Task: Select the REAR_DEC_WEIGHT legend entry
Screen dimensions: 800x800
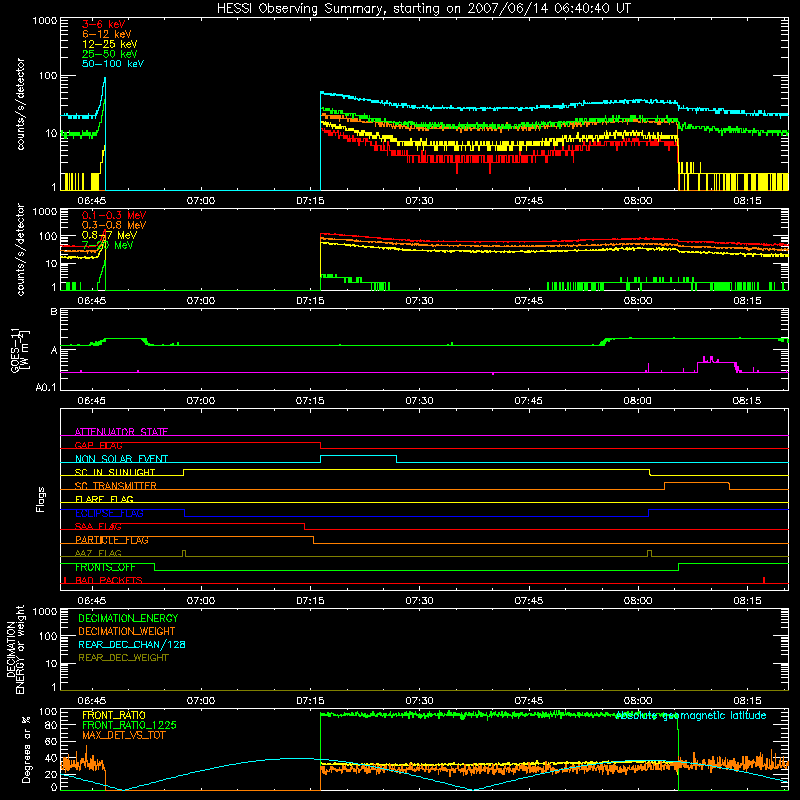Action: (x=123, y=658)
